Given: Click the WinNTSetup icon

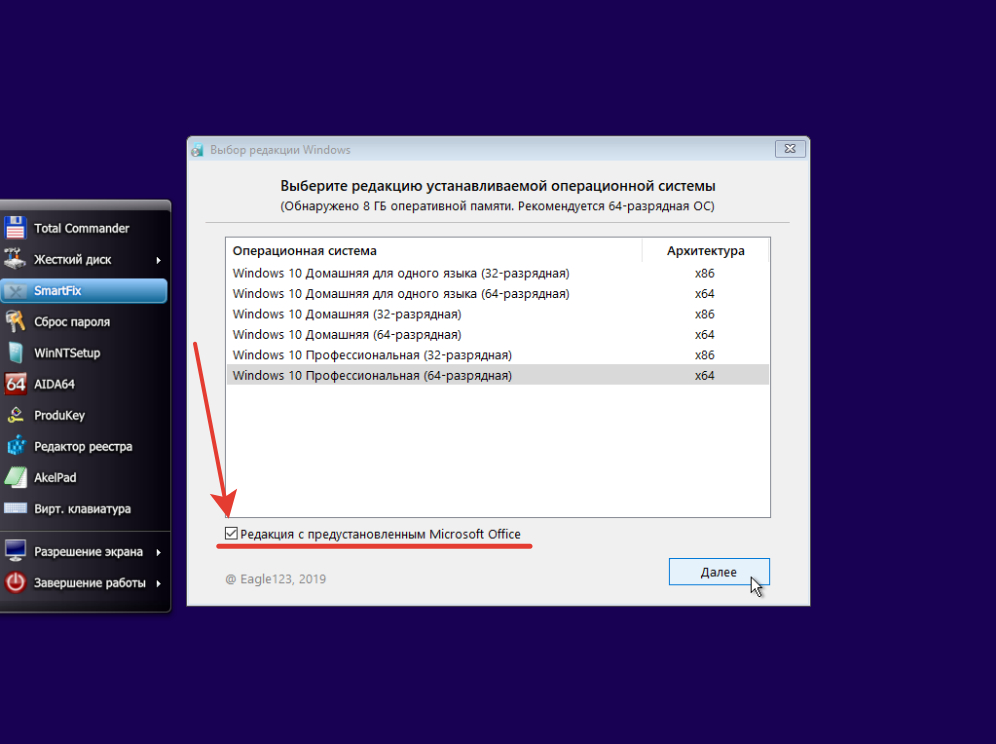Looking at the screenshot, I should [x=15, y=353].
